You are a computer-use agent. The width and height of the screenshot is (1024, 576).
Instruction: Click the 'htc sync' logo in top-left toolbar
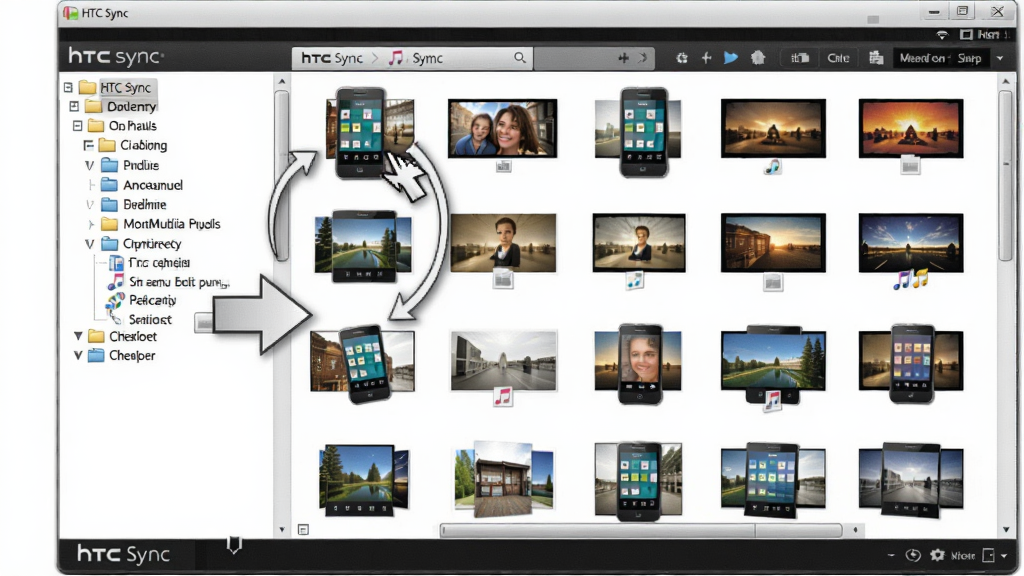(116, 57)
